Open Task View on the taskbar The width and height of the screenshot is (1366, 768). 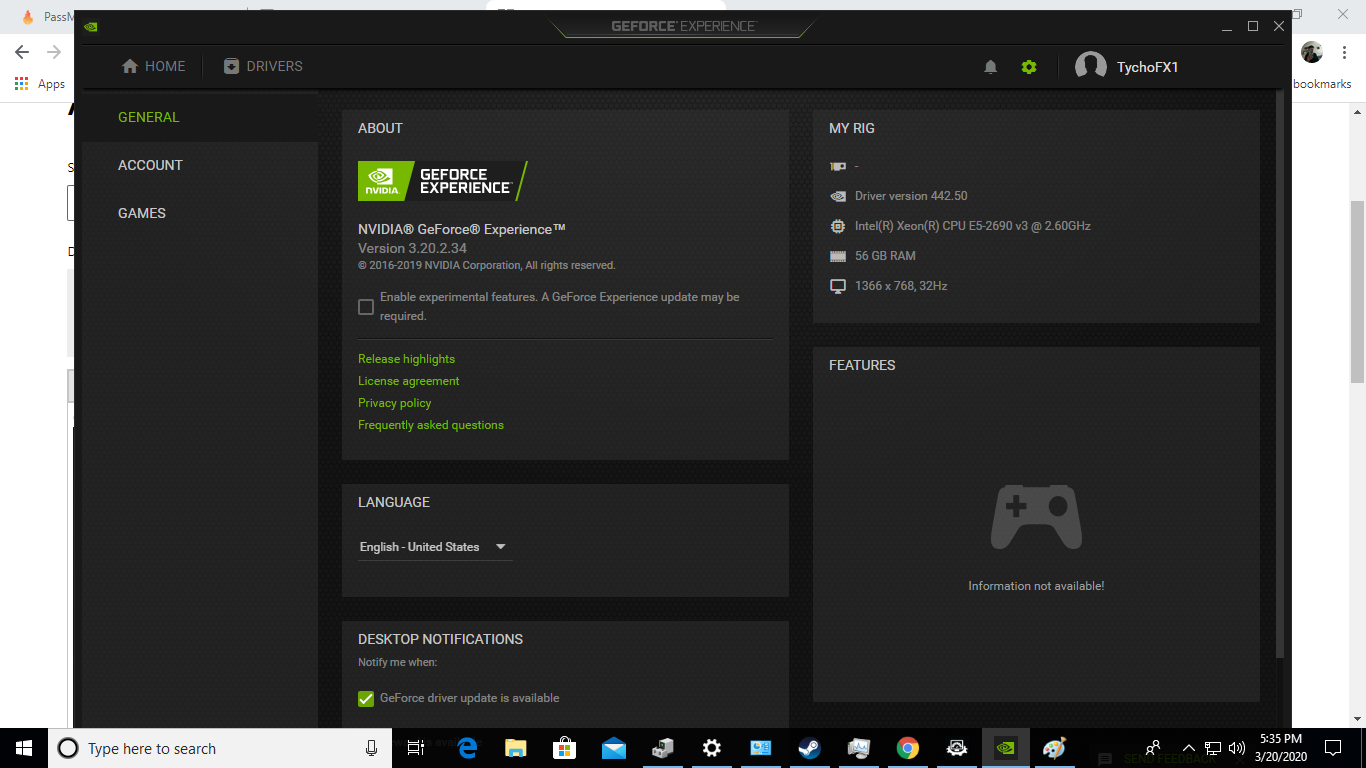click(x=416, y=748)
